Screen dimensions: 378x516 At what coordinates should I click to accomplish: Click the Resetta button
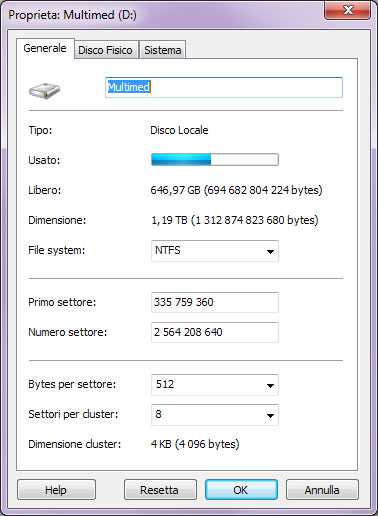click(x=160, y=490)
